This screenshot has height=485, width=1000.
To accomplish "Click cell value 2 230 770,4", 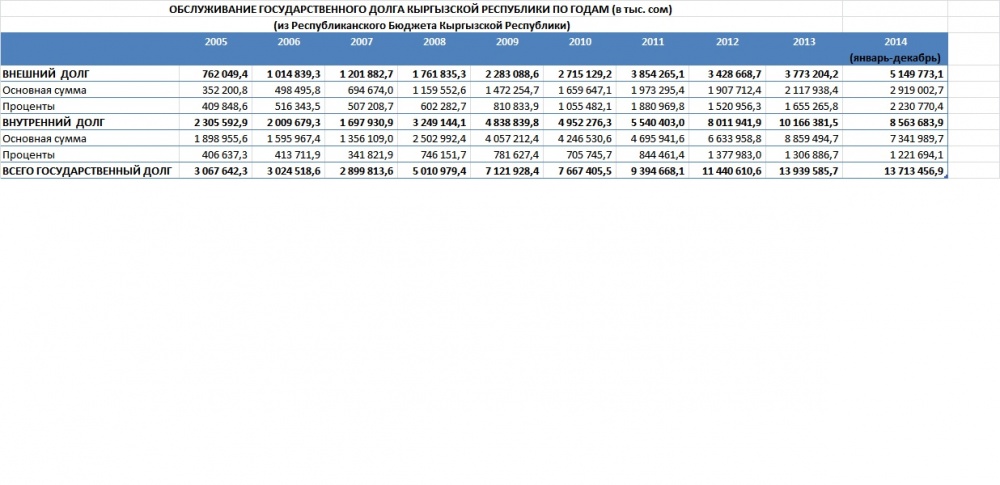I will 917,106.
